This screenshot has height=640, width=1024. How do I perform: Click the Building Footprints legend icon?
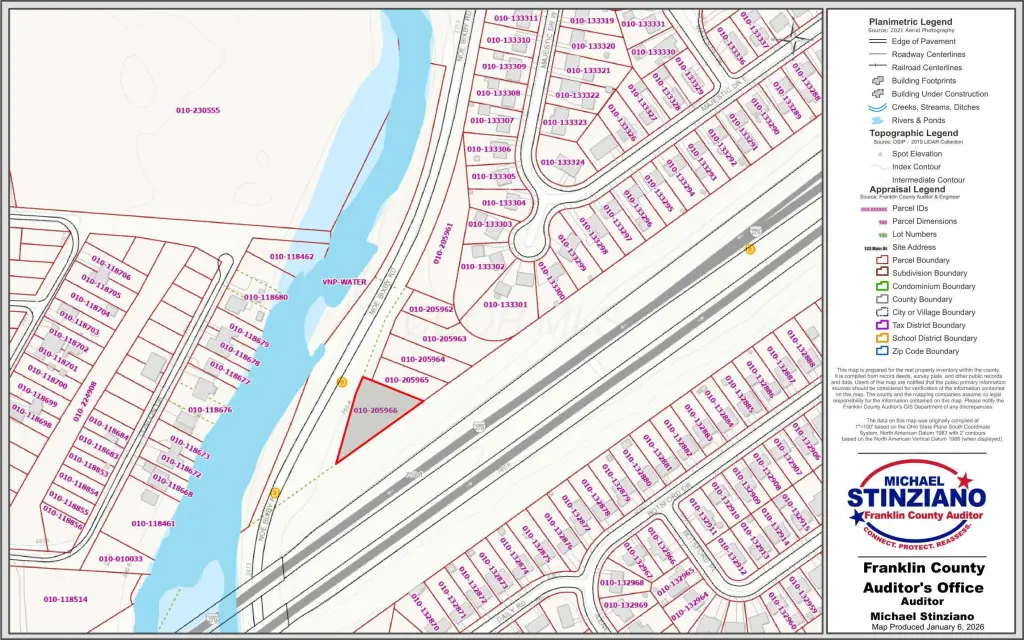[x=877, y=81]
